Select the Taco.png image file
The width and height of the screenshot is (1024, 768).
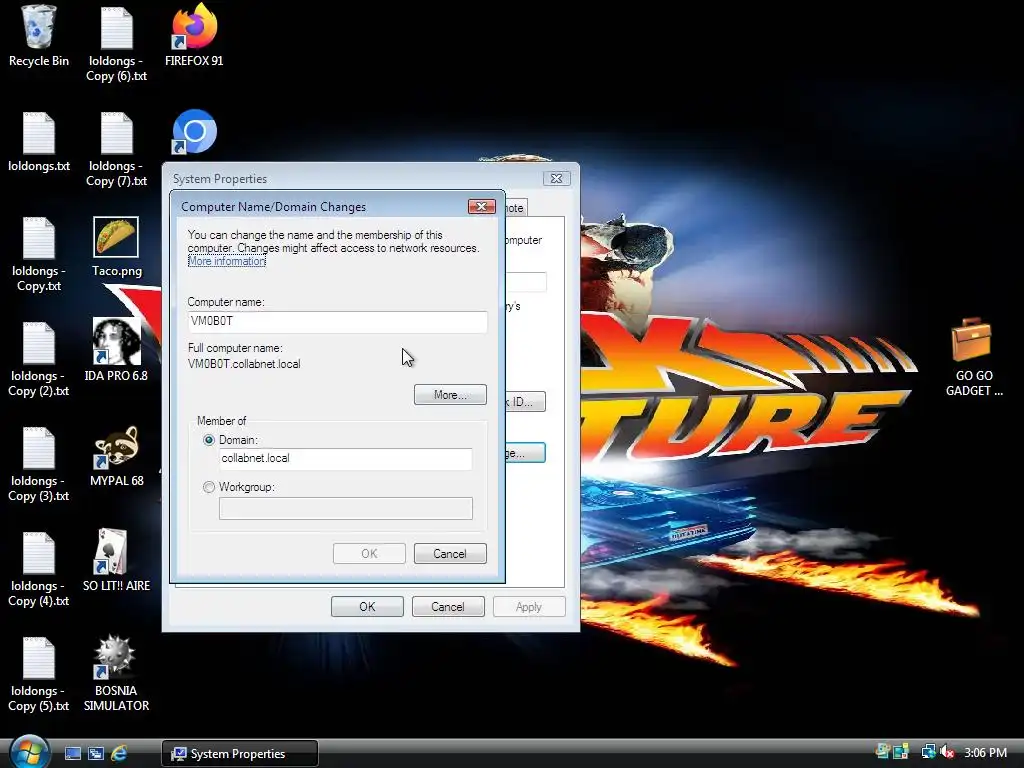pyautogui.click(x=116, y=247)
